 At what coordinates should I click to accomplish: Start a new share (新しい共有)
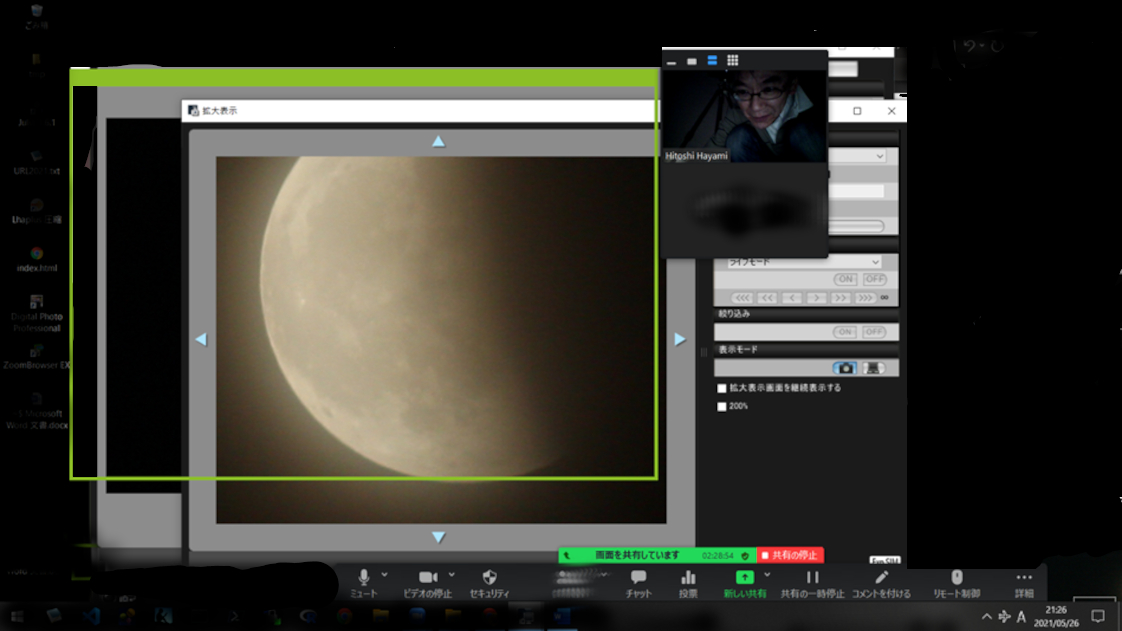pos(744,579)
